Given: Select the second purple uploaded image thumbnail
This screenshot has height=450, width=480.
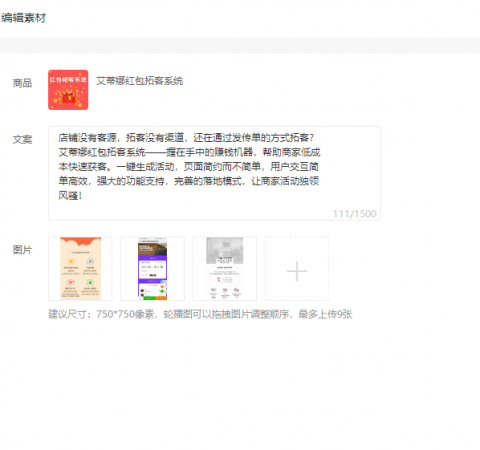Looking at the screenshot, I should pyautogui.click(x=152, y=269).
